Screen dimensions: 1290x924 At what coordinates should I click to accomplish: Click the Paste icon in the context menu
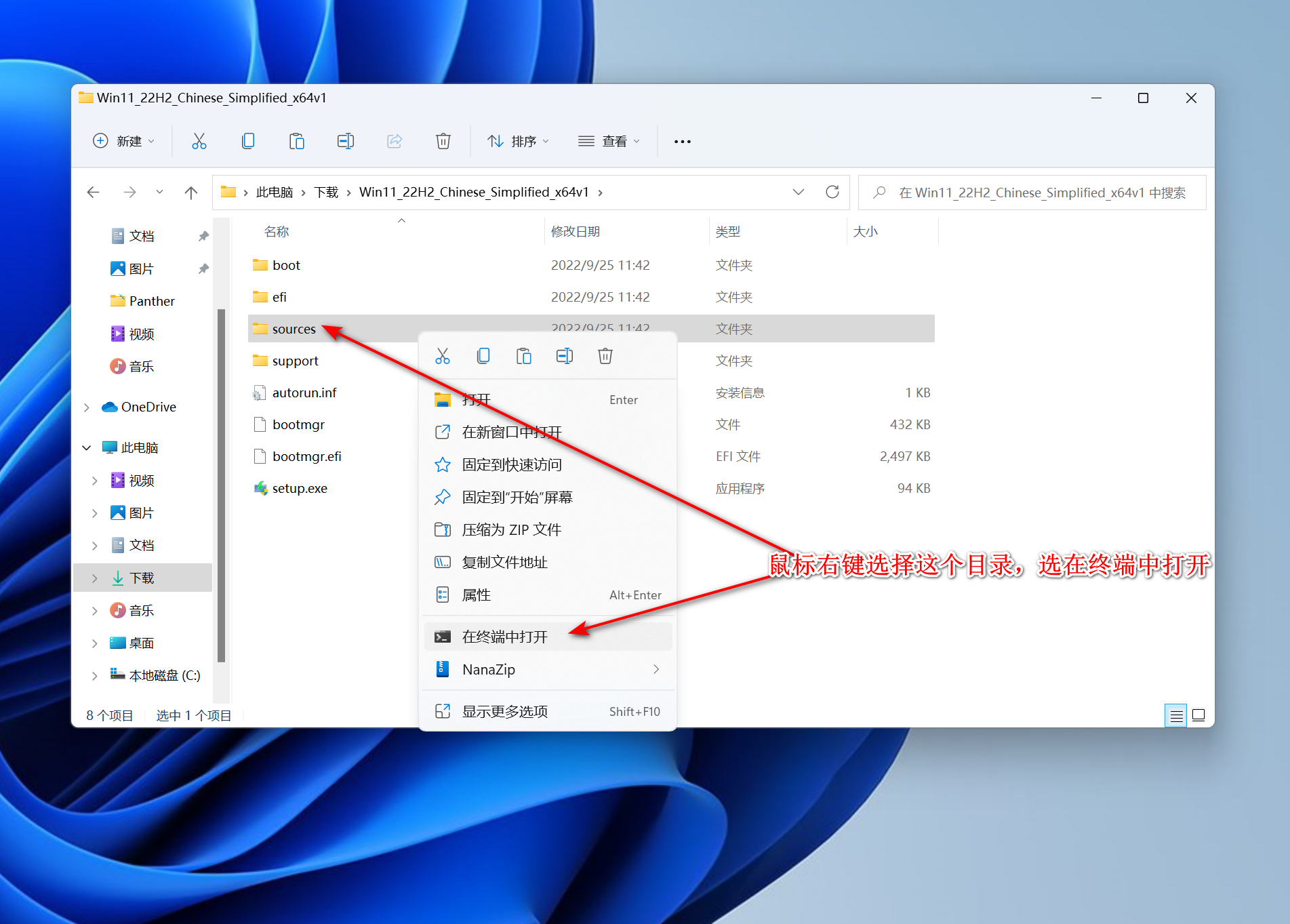pyautogui.click(x=523, y=356)
